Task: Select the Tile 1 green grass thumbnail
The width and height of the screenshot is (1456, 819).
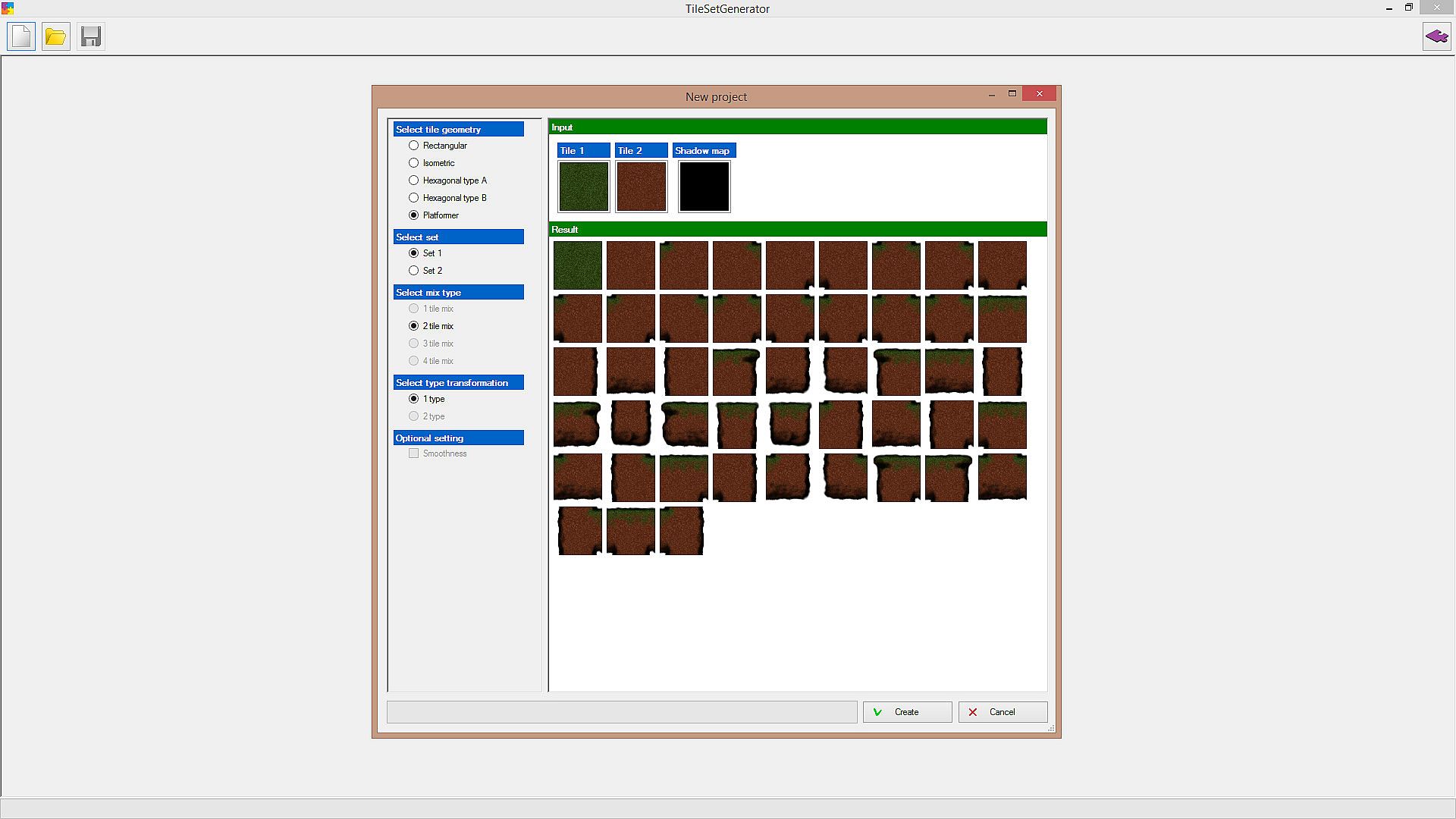Action: 583,187
